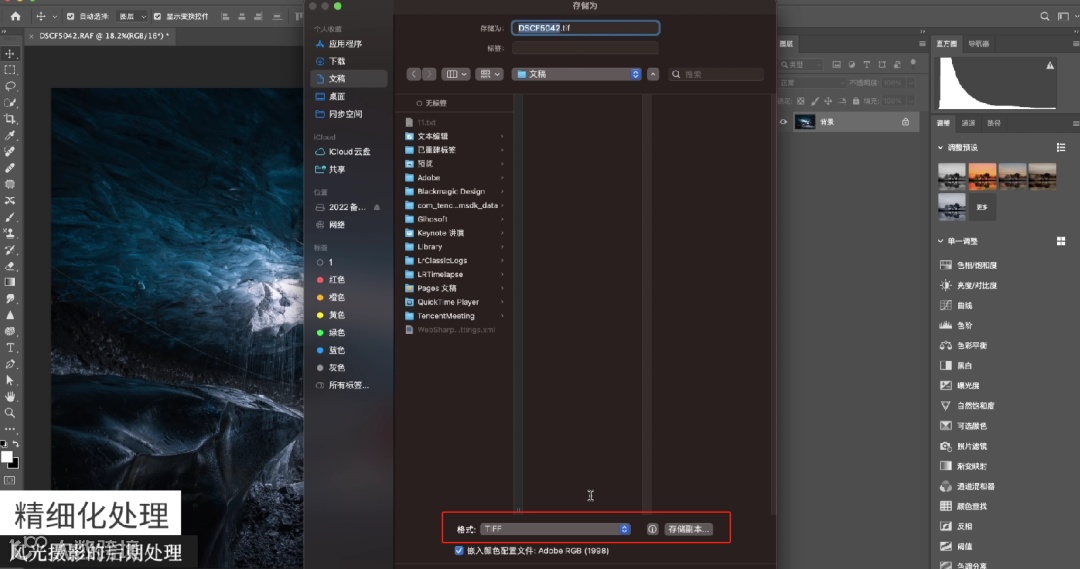This screenshot has width=1080, height=569.
Task: Open auto-select 图层 dropdown in options bar
Action: click(x=132, y=16)
